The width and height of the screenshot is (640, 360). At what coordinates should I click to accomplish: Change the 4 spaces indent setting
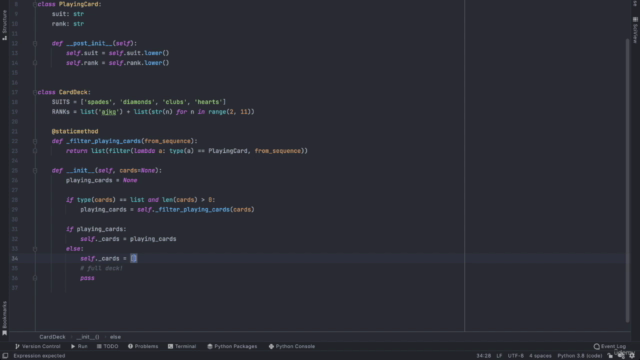click(540, 356)
